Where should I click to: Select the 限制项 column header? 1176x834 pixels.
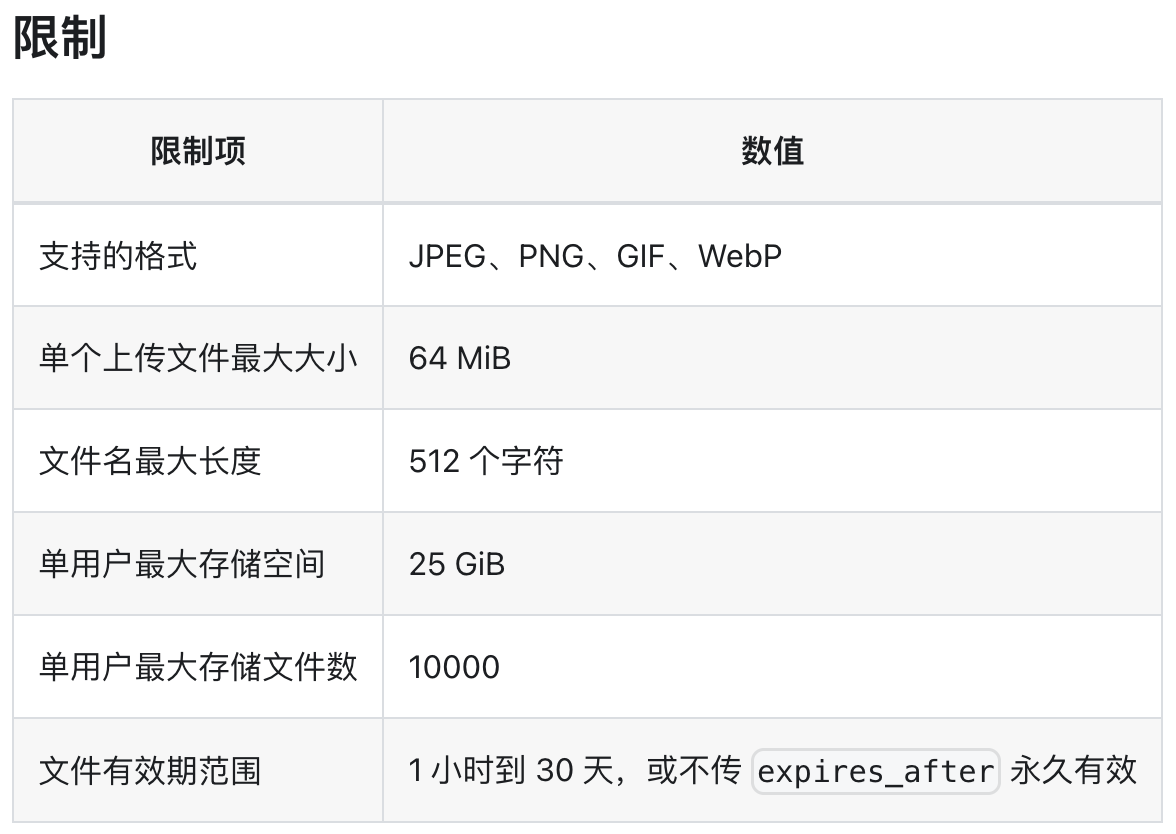(x=198, y=151)
